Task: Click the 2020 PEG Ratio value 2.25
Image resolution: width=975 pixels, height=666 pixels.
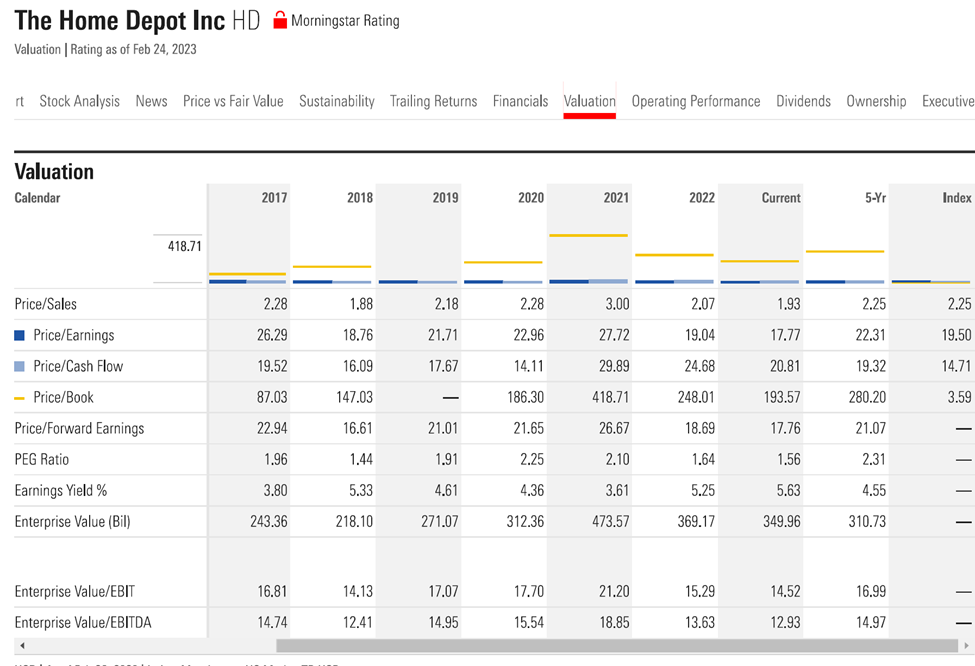Action: point(532,460)
